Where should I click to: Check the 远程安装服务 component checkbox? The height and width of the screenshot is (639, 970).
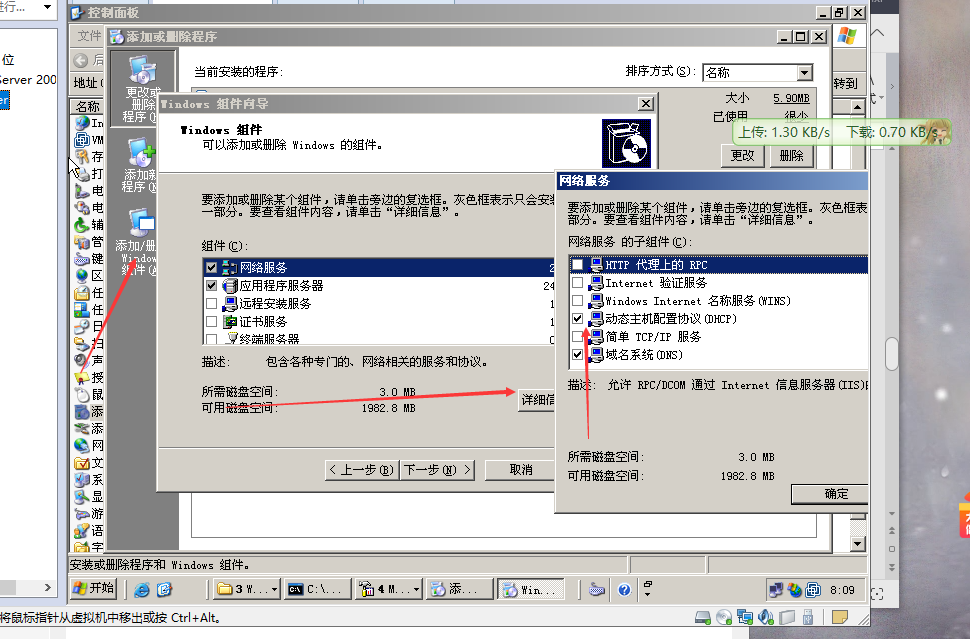click(x=212, y=303)
